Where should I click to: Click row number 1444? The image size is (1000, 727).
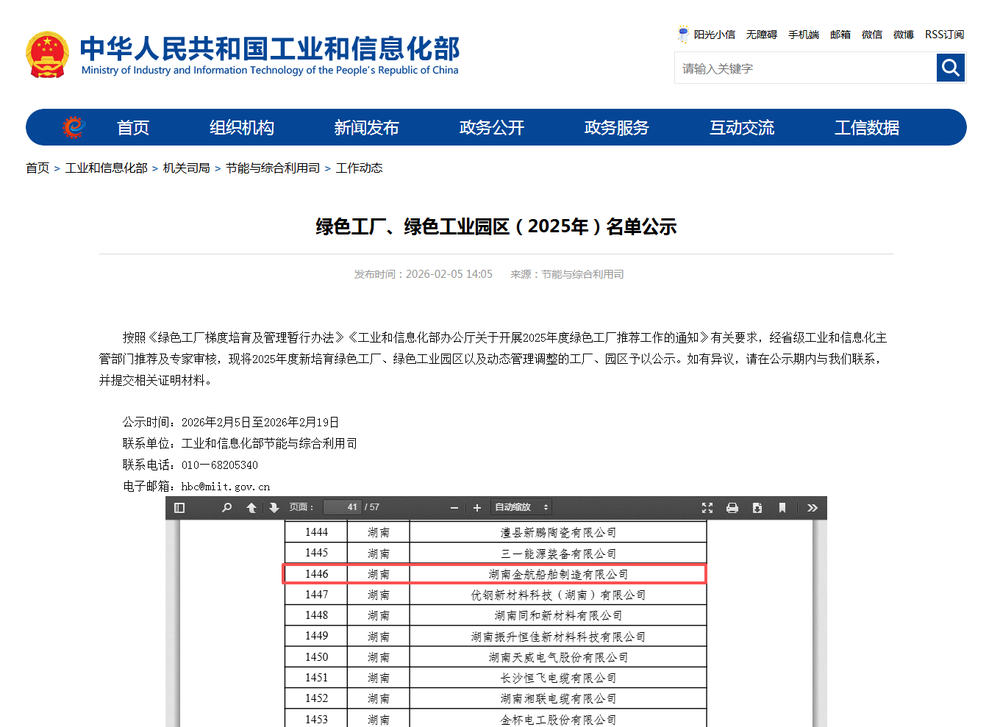pyautogui.click(x=316, y=532)
